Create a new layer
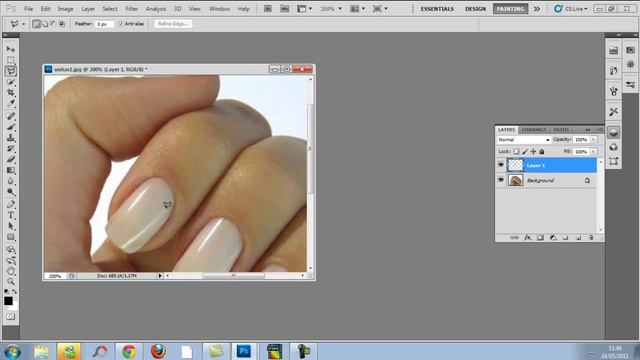640x360 pixels. coord(578,238)
